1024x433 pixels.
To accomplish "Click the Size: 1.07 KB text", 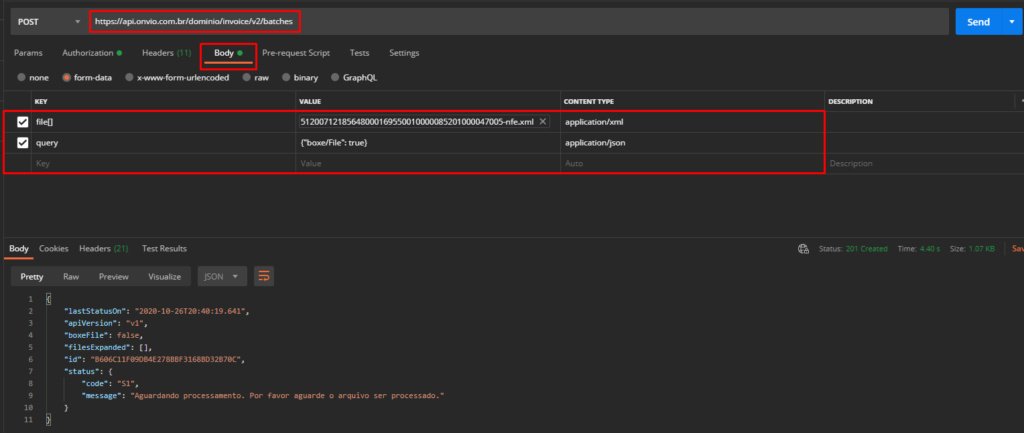I will 972,249.
